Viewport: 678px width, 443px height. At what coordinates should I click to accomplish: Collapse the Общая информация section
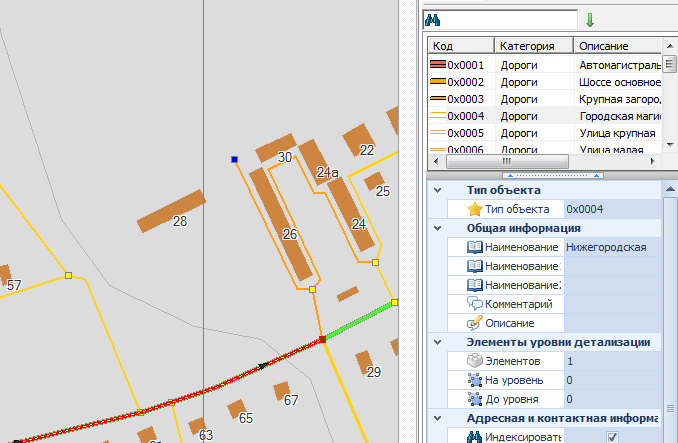point(436,228)
